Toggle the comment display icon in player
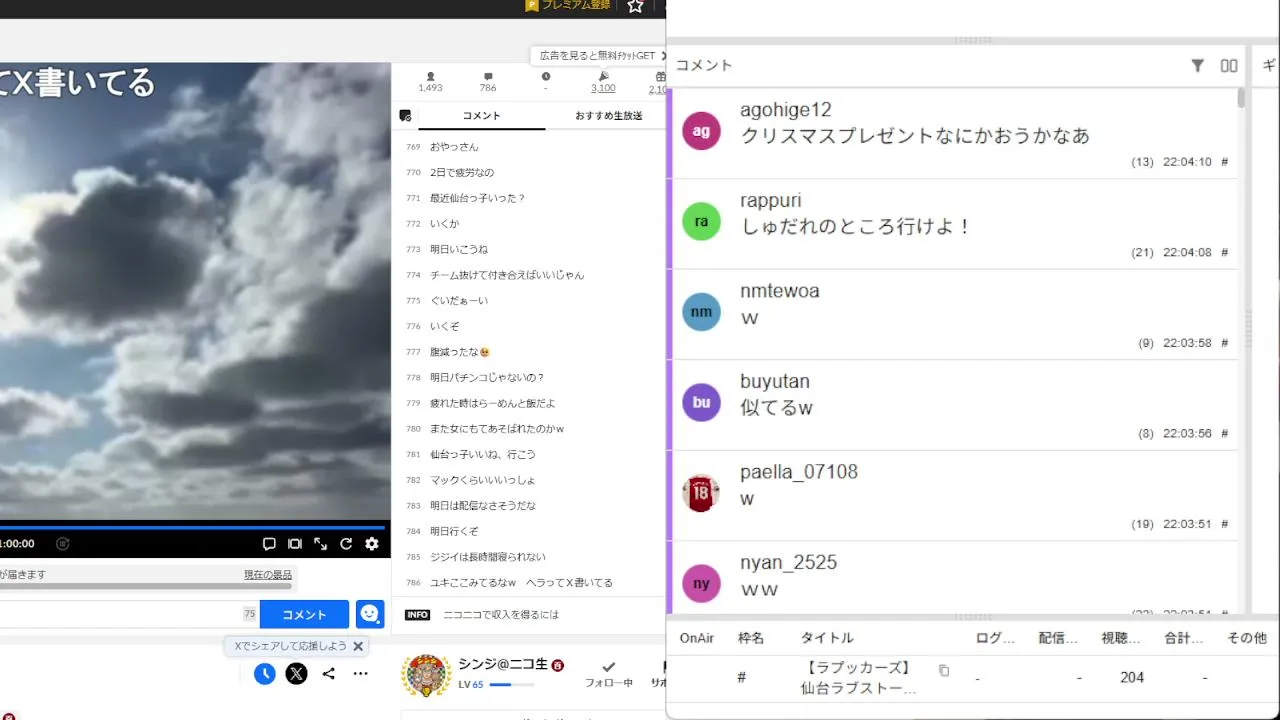 [x=269, y=544]
